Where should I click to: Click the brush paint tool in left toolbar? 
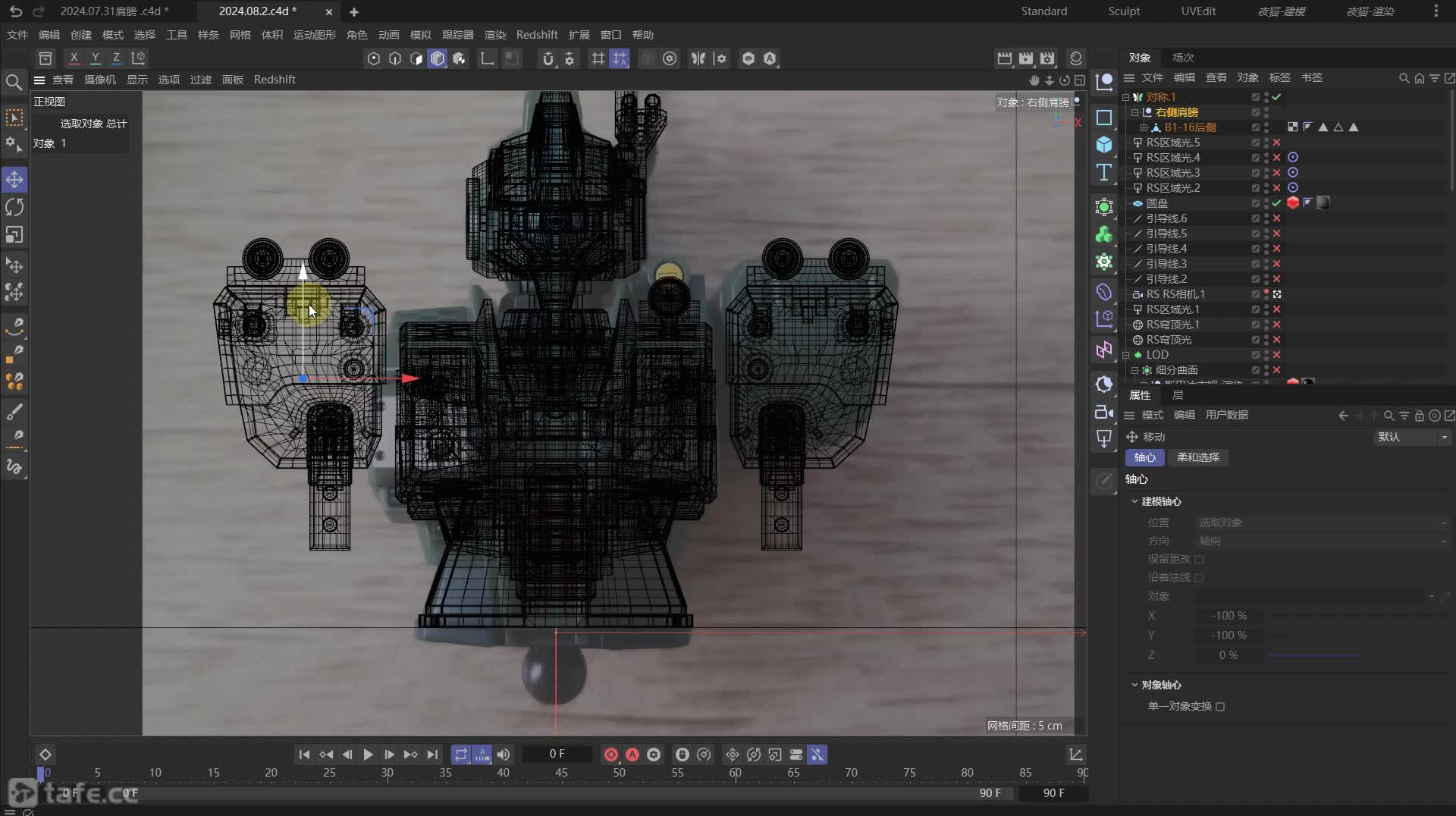tap(14, 412)
